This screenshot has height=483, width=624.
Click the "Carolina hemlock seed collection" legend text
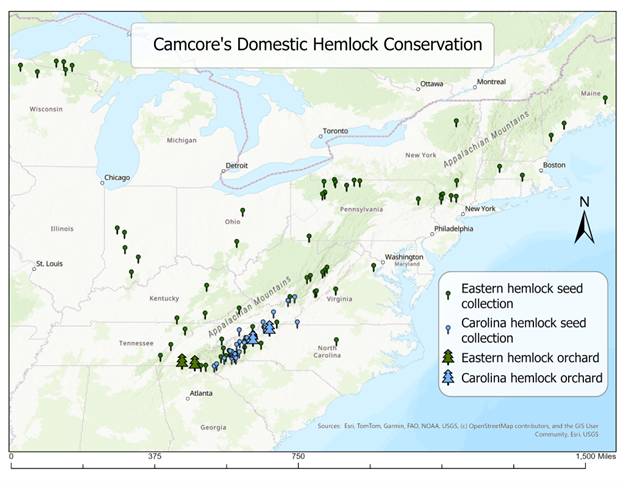(x=523, y=330)
